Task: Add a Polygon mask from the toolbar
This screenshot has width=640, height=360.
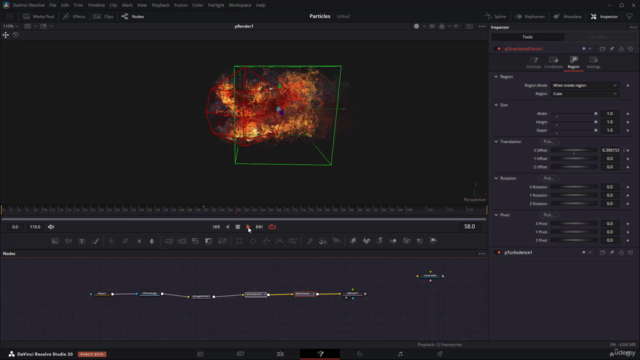Action: point(266,241)
